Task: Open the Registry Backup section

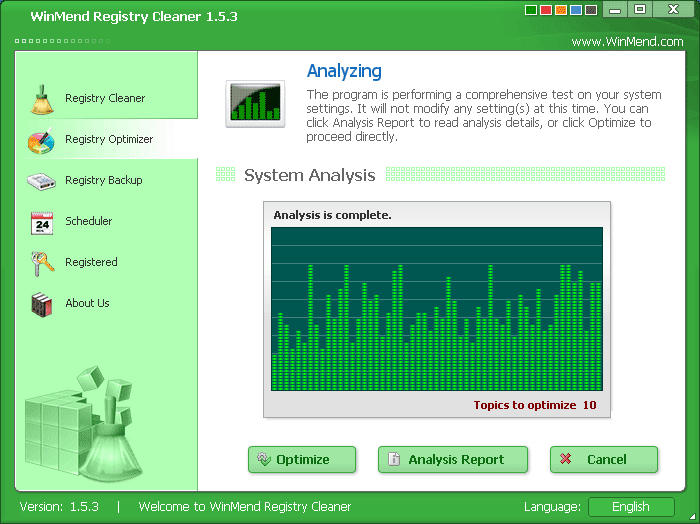Action: click(107, 180)
